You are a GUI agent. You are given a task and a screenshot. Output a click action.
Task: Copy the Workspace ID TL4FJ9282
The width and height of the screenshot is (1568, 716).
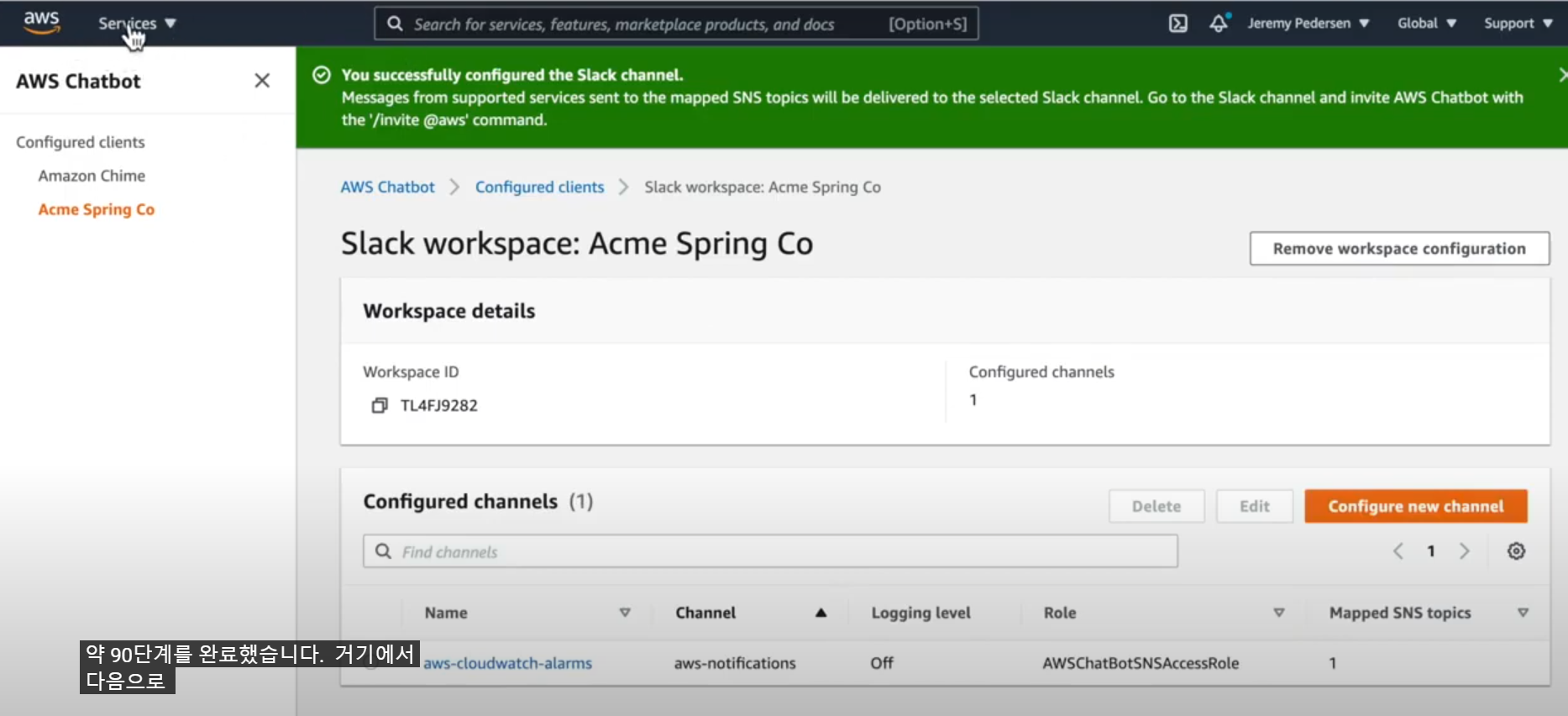tap(380, 406)
